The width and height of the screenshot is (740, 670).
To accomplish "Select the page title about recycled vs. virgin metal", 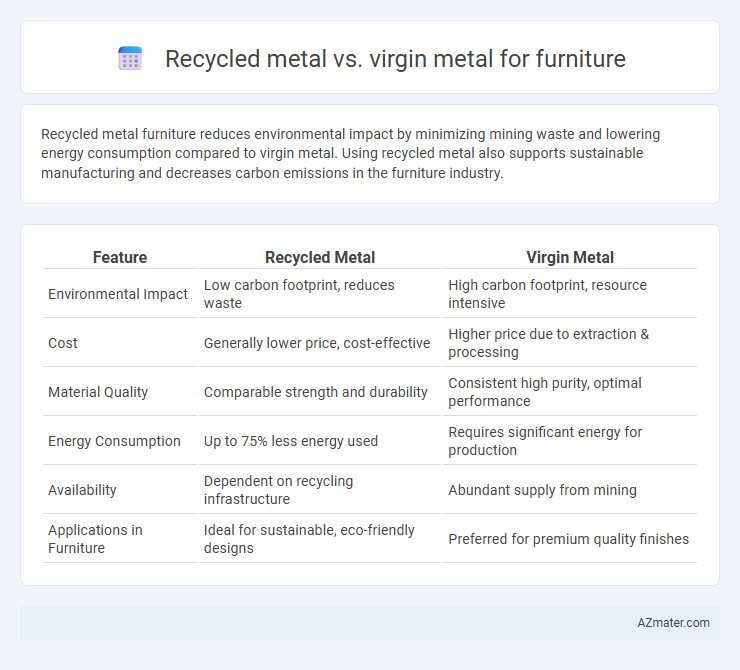I will click(395, 59).
